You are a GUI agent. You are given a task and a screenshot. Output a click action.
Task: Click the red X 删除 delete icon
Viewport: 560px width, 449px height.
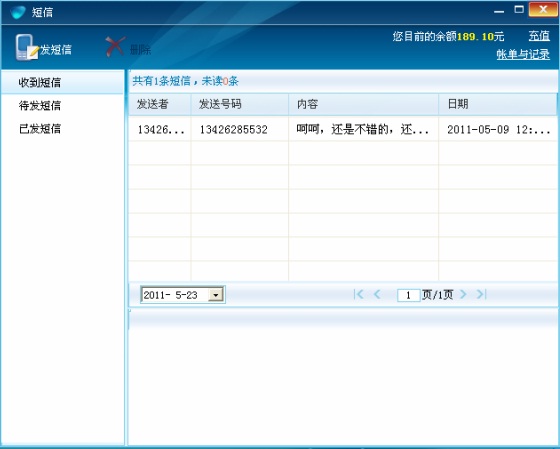[x=115, y=46]
